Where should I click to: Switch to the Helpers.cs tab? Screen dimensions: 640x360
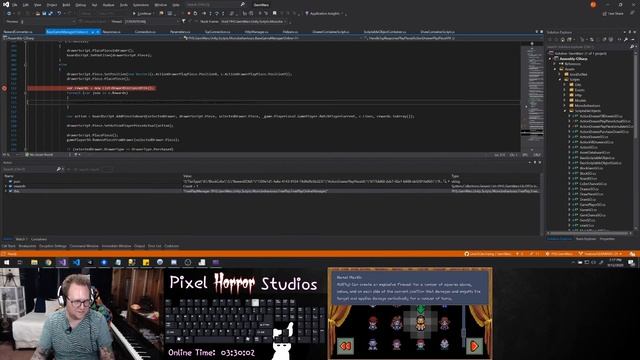pos(290,32)
